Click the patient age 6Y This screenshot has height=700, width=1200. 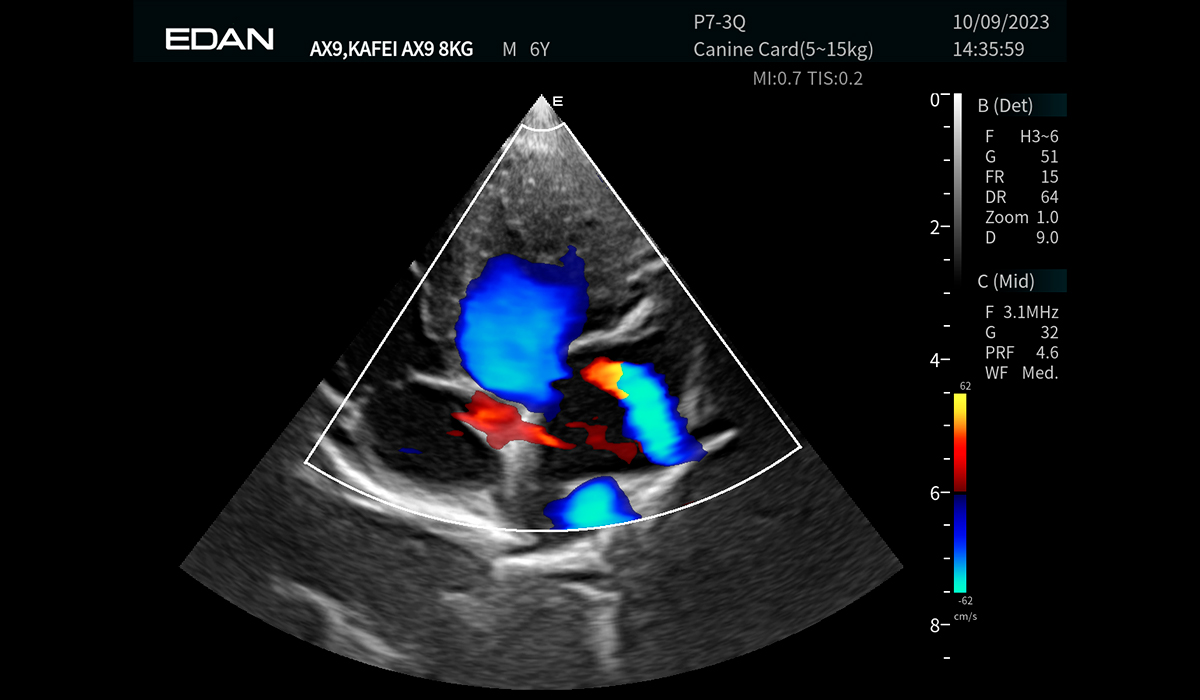[539, 48]
